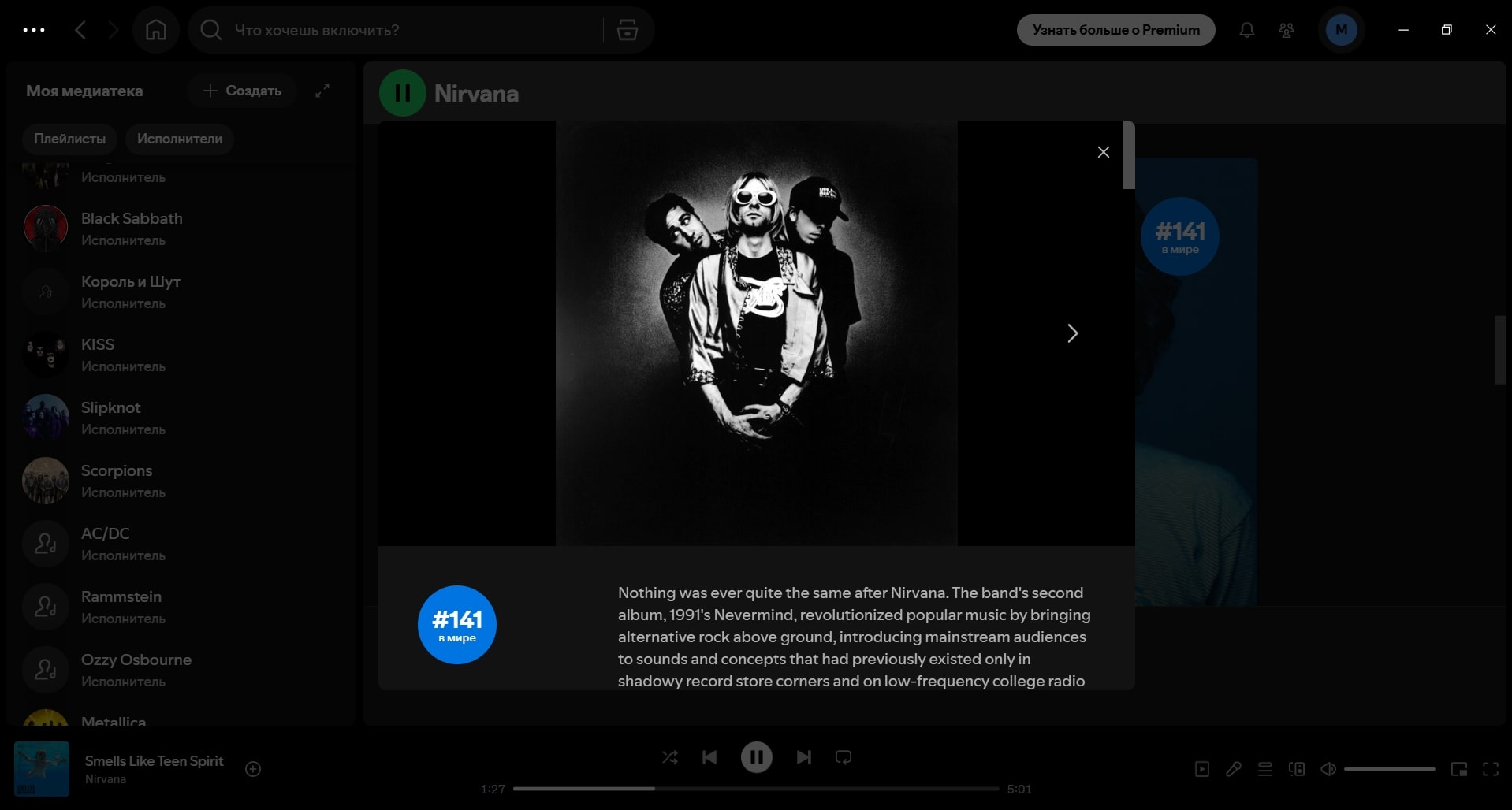Mute the volume speaker icon
1512x810 pixels.
1328,769
